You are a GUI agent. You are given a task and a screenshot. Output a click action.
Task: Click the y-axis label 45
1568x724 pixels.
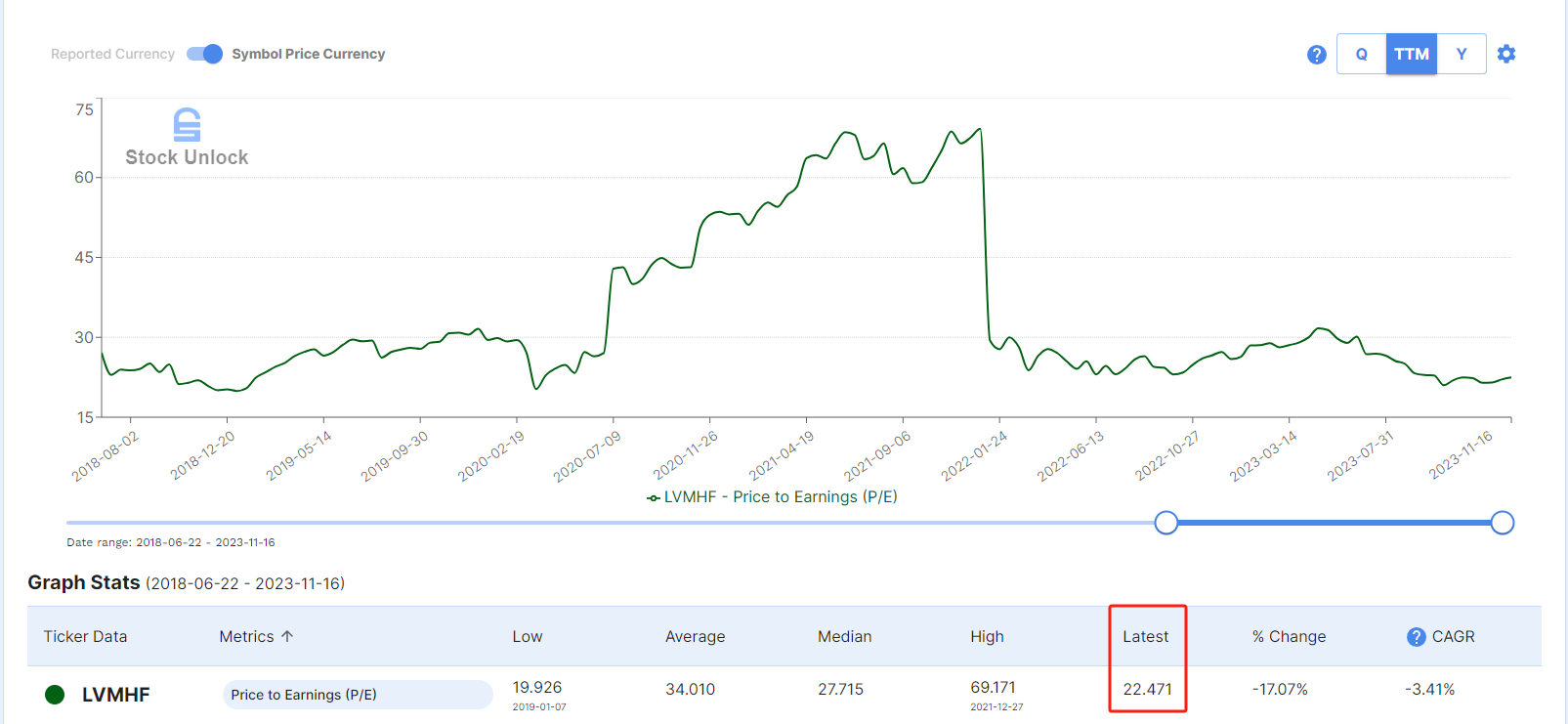[84, 257]
